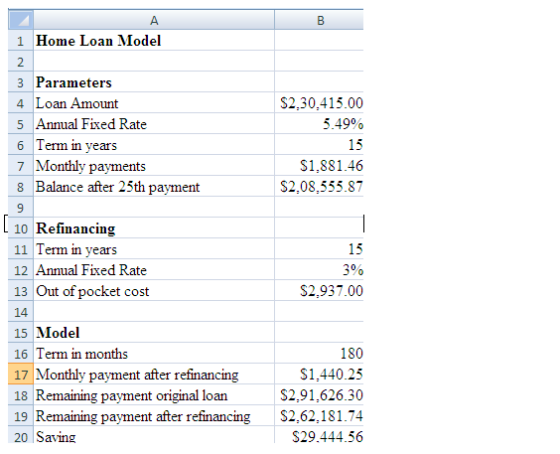Select 'Remaining payment original loan' cell
Screen dimensions: 560x454
[x=154, y=395]
